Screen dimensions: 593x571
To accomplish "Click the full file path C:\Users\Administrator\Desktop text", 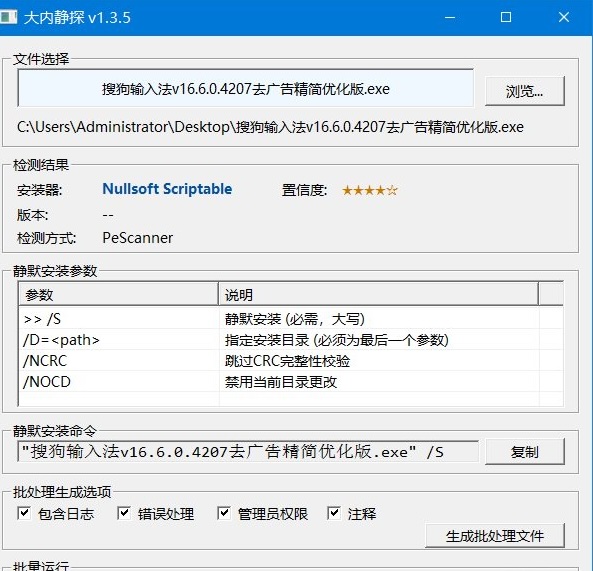I will pyautogui.click(x=270, y=127).
